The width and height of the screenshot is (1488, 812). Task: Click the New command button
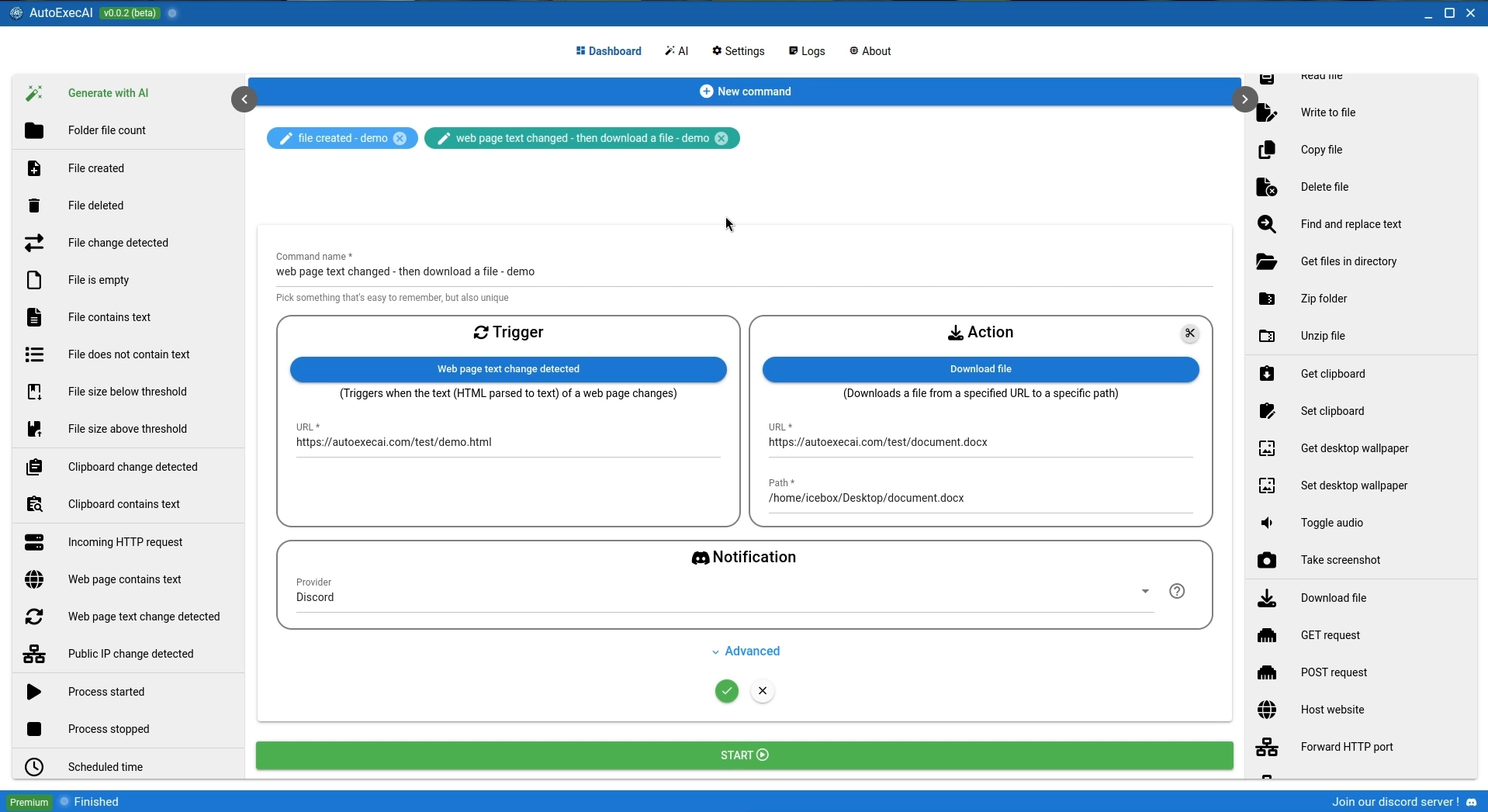pyautogui.click(x=745, y=92)
